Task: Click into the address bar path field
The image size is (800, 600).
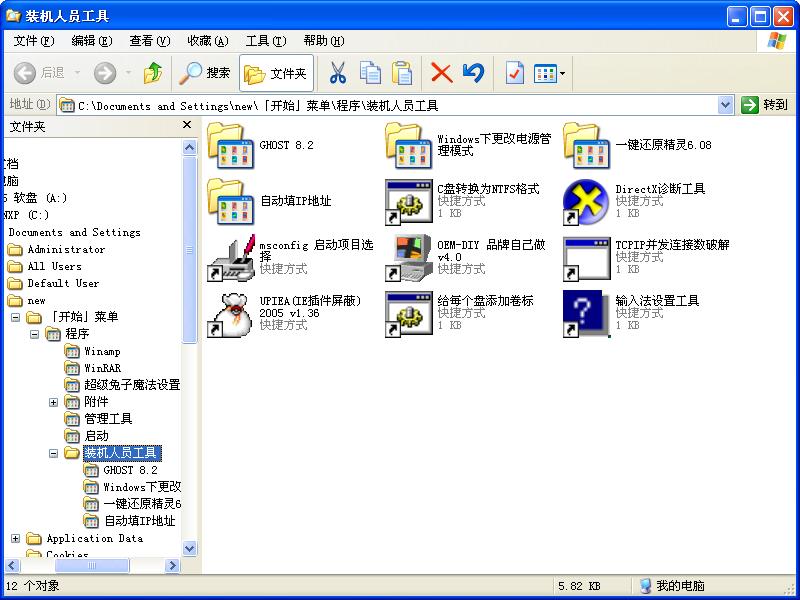Action: point(388,106)
